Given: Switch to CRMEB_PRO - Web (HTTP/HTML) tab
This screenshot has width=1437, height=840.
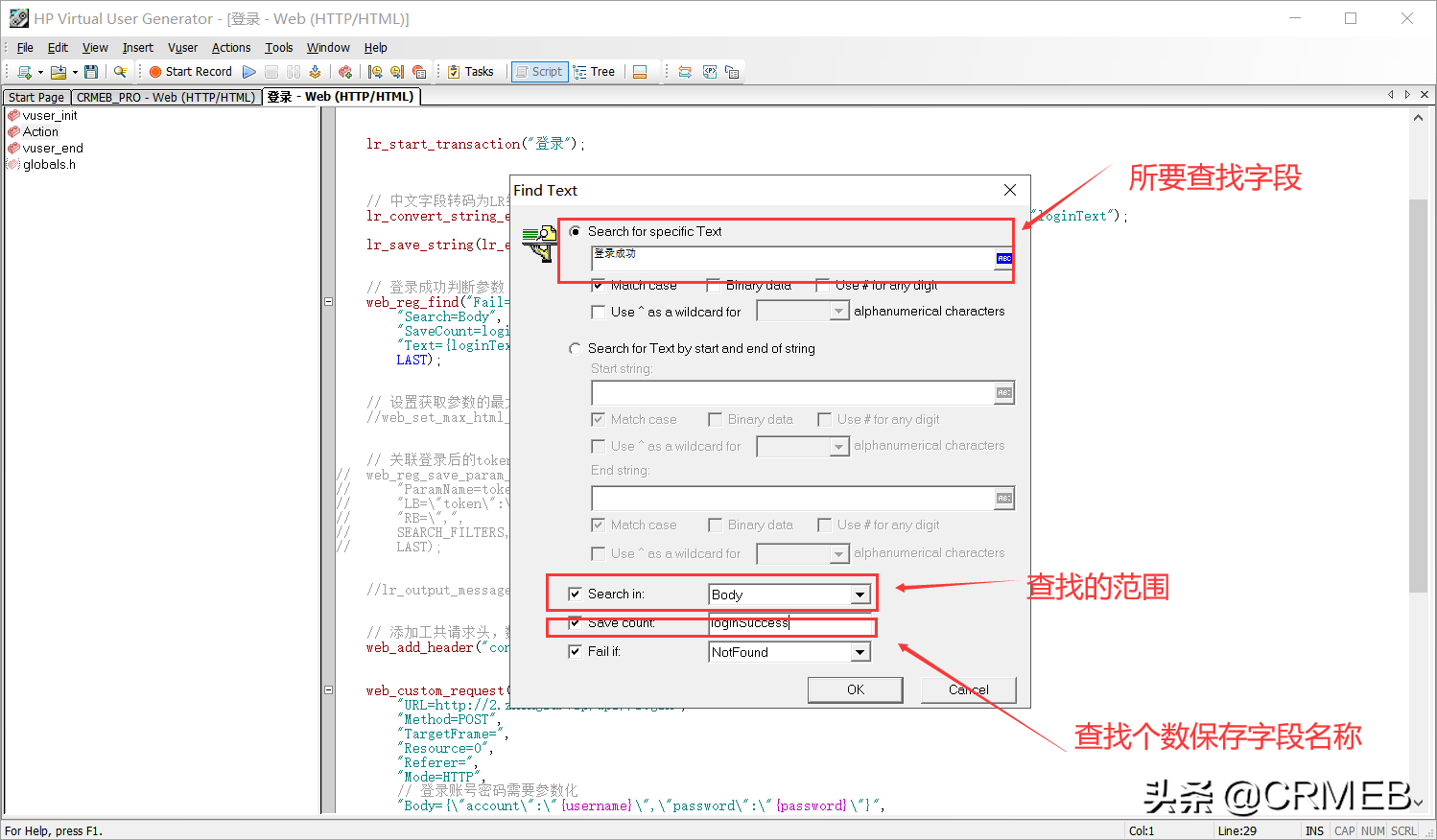Looking at the screenshot, I should [166, 98].
